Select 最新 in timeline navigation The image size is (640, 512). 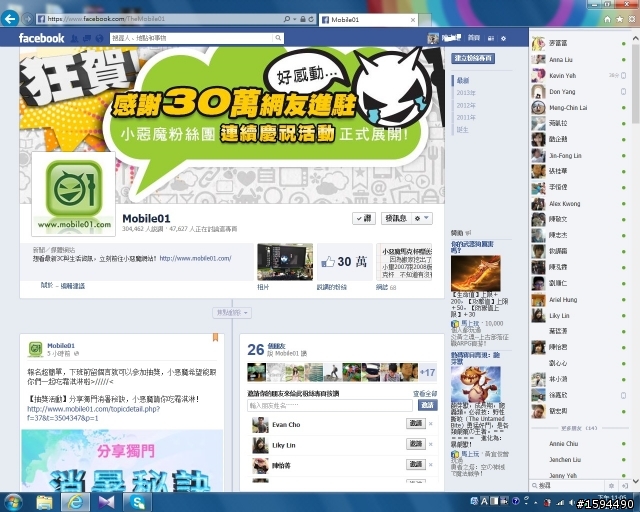(463, 80)
